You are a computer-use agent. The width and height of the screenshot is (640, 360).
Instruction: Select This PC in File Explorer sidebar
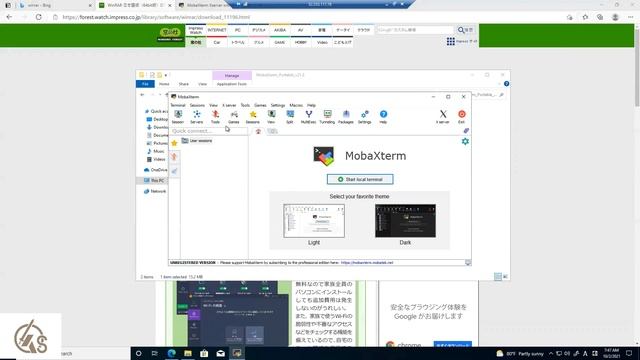[155, 180]
